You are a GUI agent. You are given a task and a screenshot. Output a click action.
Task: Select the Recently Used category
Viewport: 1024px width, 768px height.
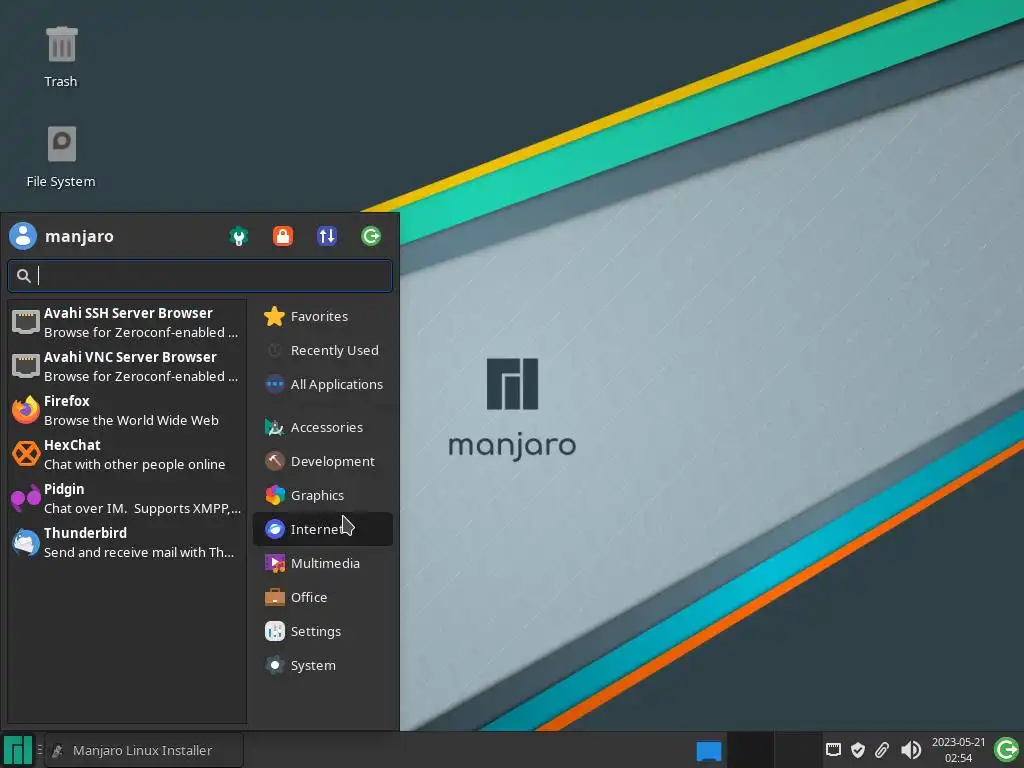pyautogui.click(x=323, y=350)
